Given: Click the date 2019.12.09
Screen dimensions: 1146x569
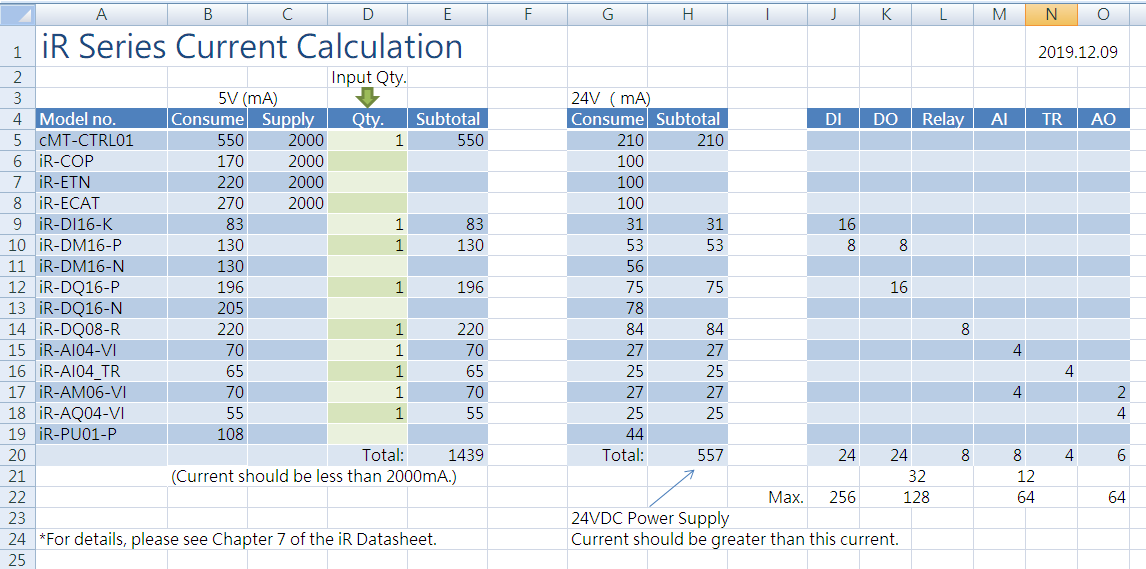Looking at the screenshot, I should point(1077,53).
